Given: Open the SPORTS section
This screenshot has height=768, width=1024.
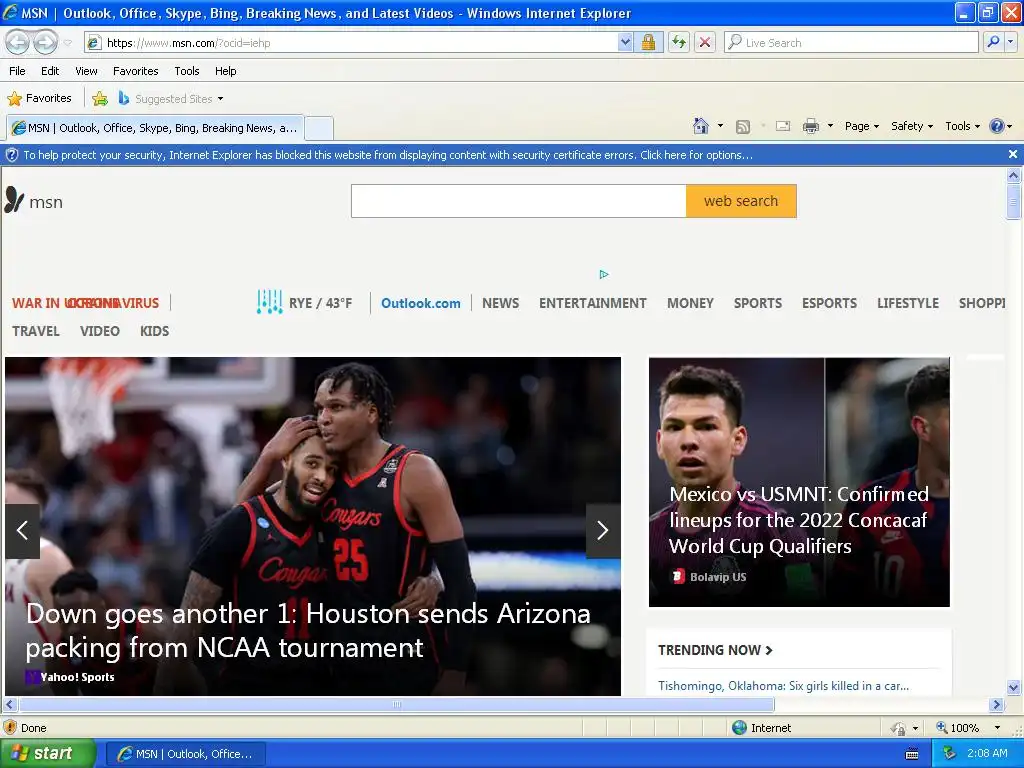Looking at the screenshot, I should [x=758, y=303].
